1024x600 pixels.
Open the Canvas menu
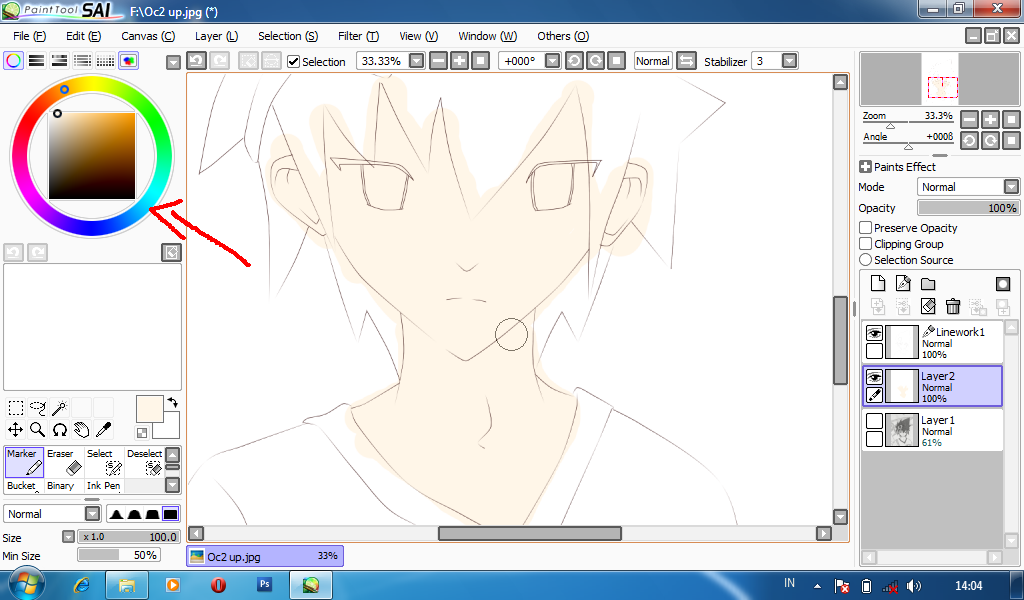[148, 36]
